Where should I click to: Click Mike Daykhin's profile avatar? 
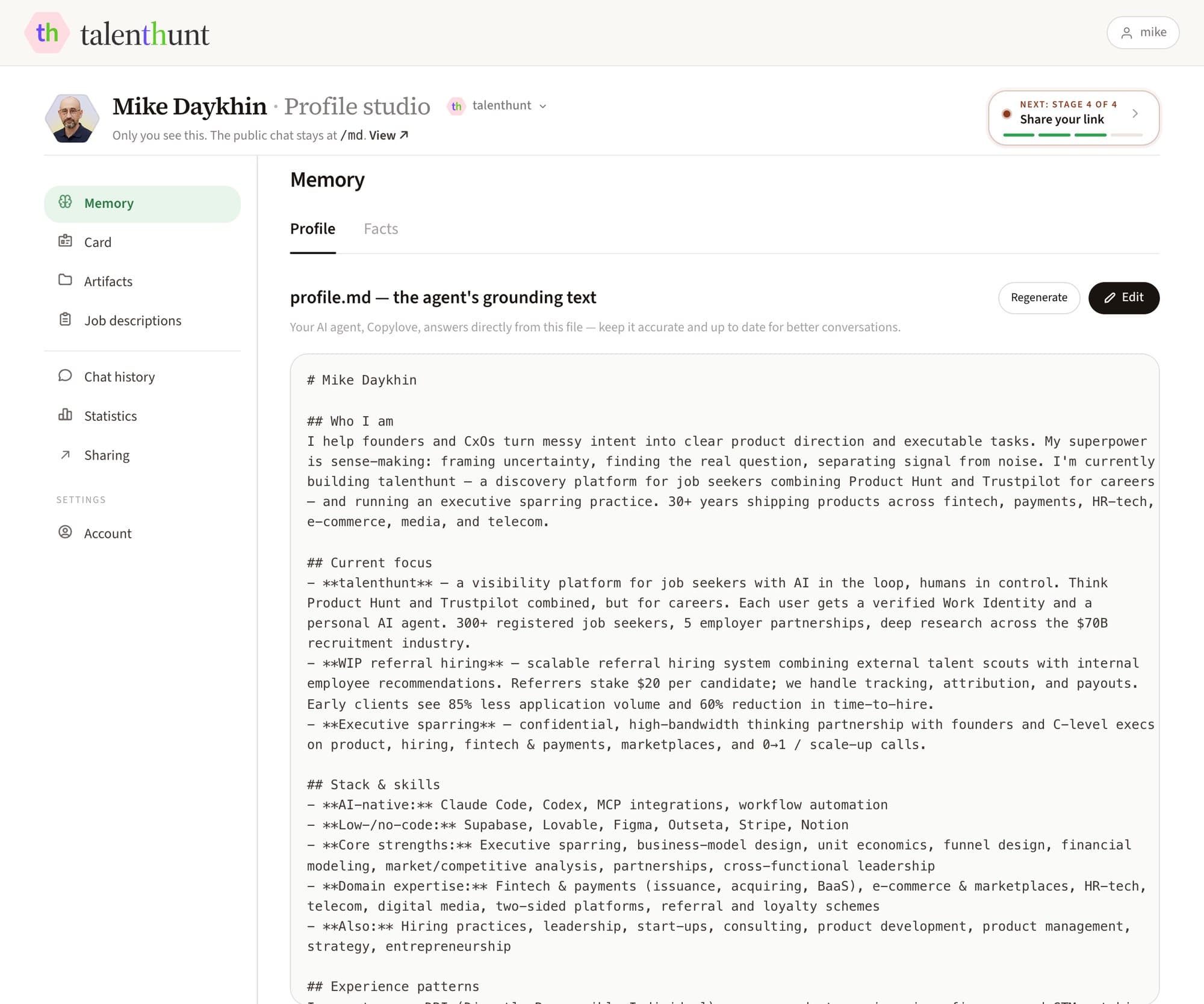click(x=72, y=118)
